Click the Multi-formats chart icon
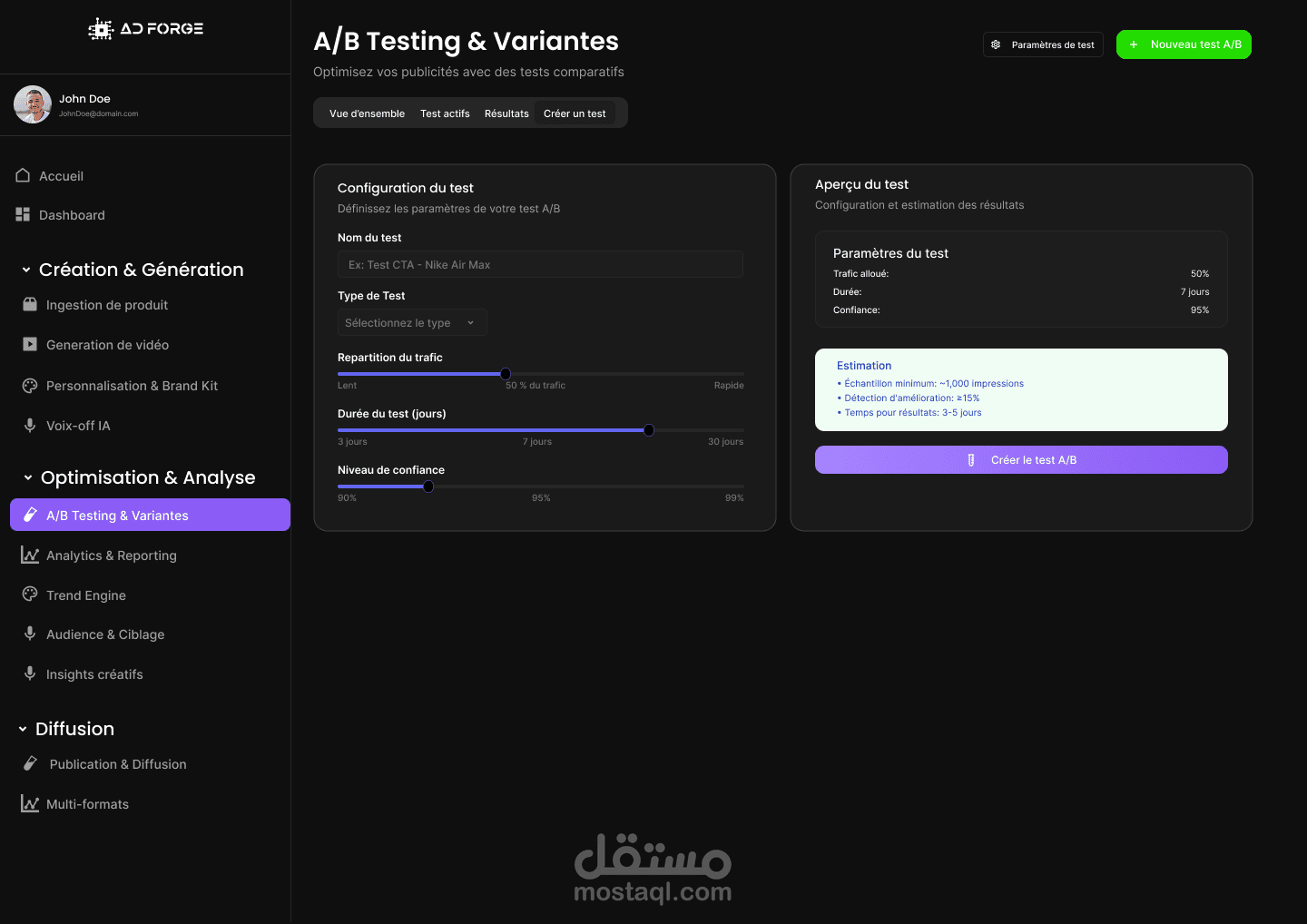 point(30,804)
